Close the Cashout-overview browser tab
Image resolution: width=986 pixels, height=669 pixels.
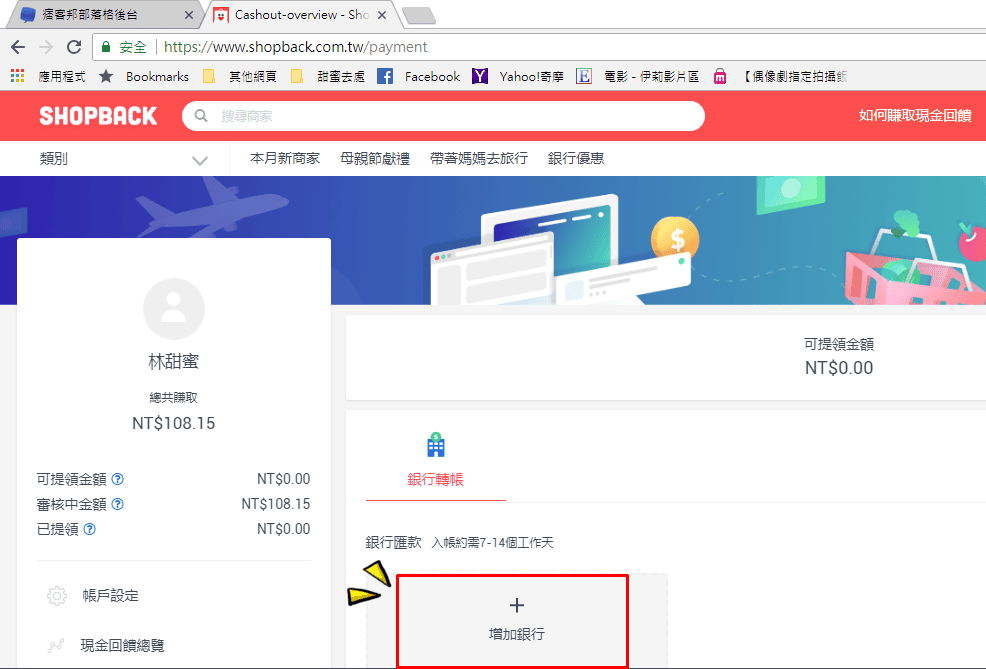pyautogui.click(x=381, y=15)
